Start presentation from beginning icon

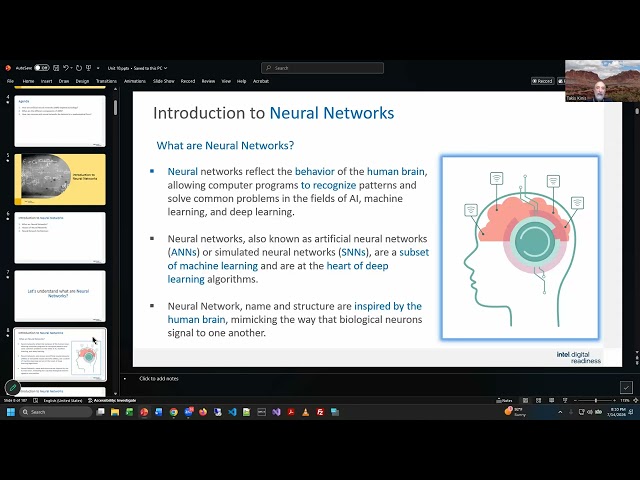tap(88, 68)
